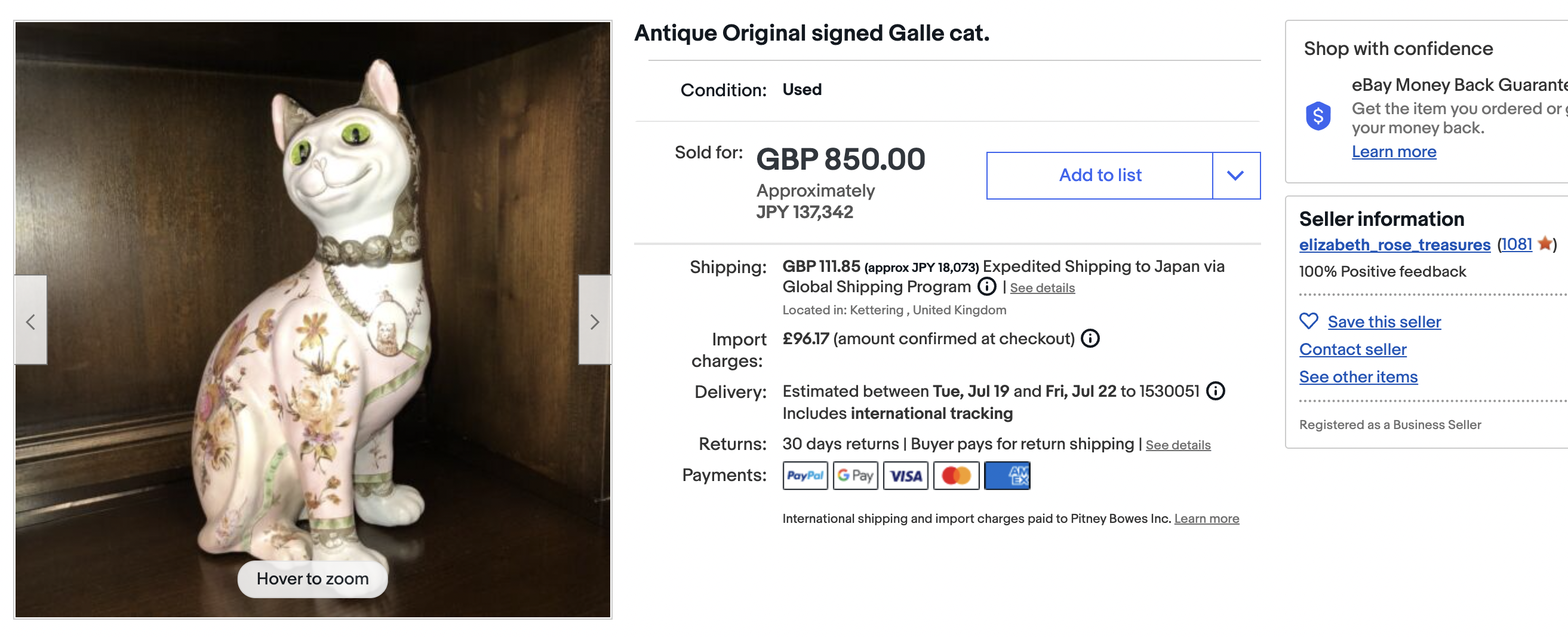Click the Money Back Guarantee shield icon
Screen dimensions: 1568x637
(x=1318, y=116)
